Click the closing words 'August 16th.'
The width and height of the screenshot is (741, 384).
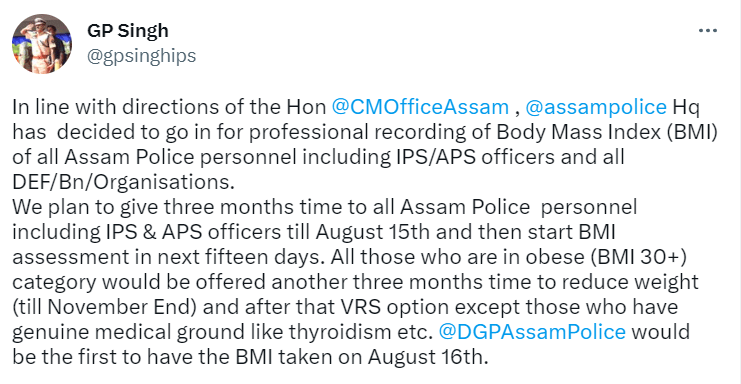click(x=428, y=357)
